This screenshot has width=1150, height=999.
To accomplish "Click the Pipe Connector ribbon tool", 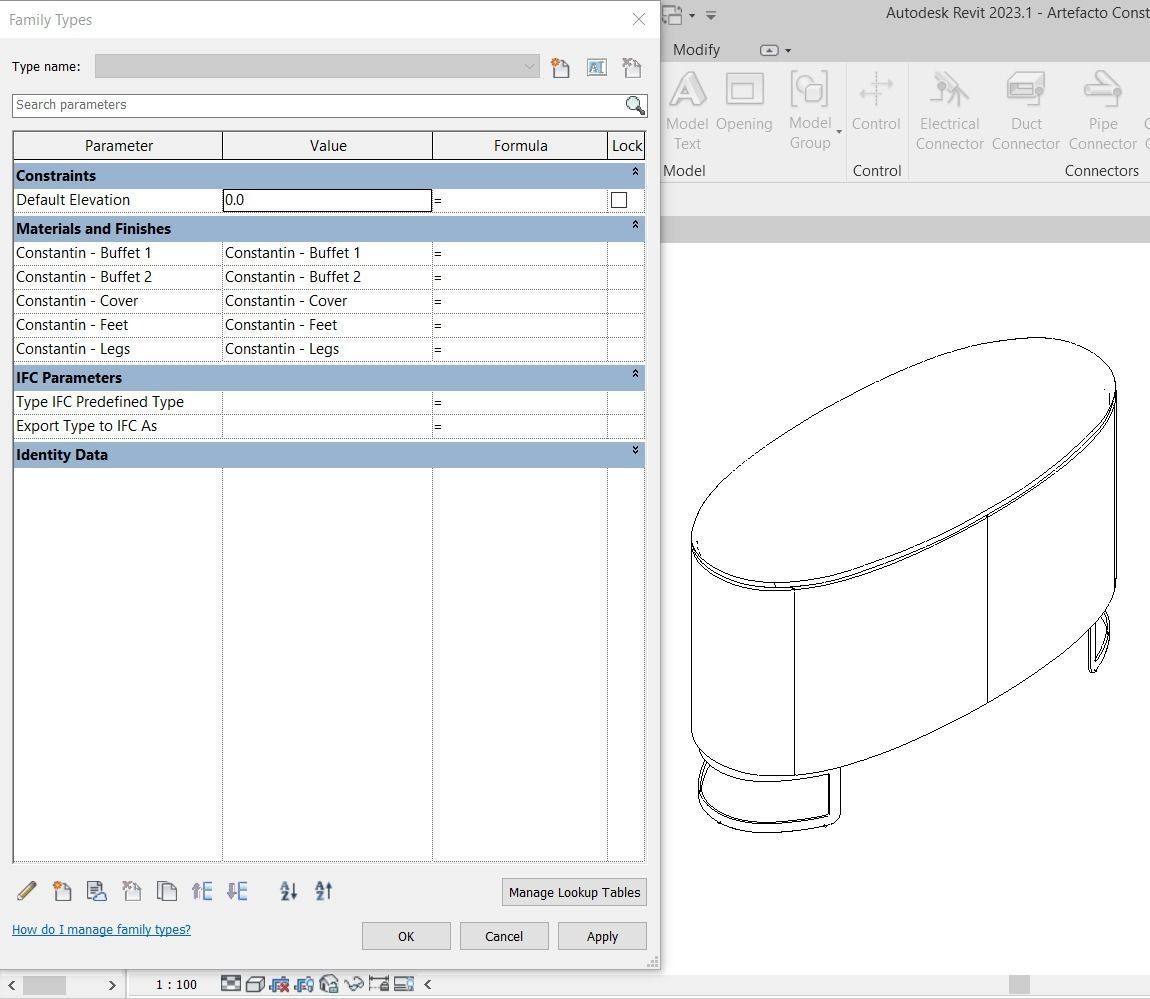I will [x=1102, y=111].
